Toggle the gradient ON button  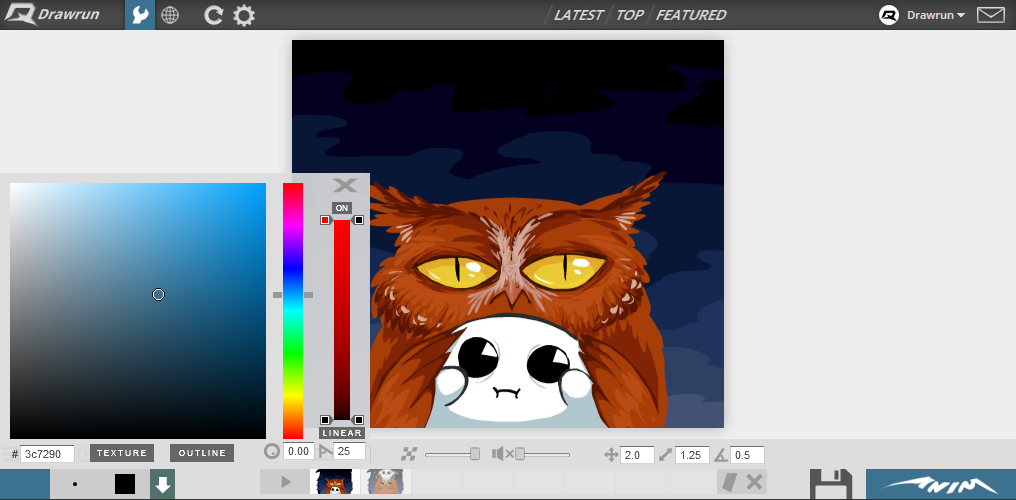(341, 208)
